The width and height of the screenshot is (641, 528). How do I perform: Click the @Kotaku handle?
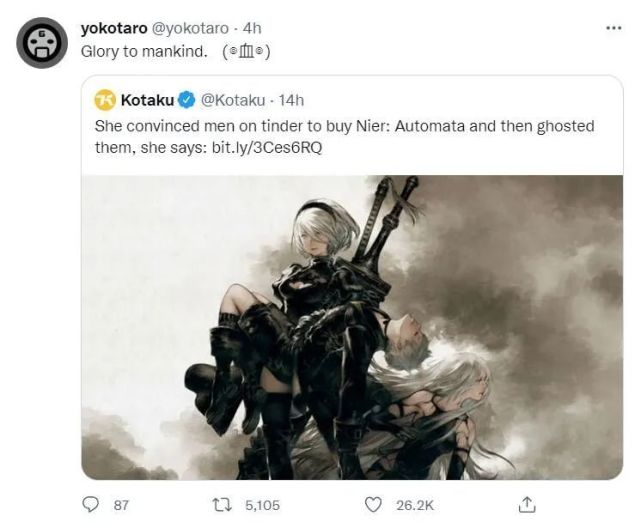(233, 100)
